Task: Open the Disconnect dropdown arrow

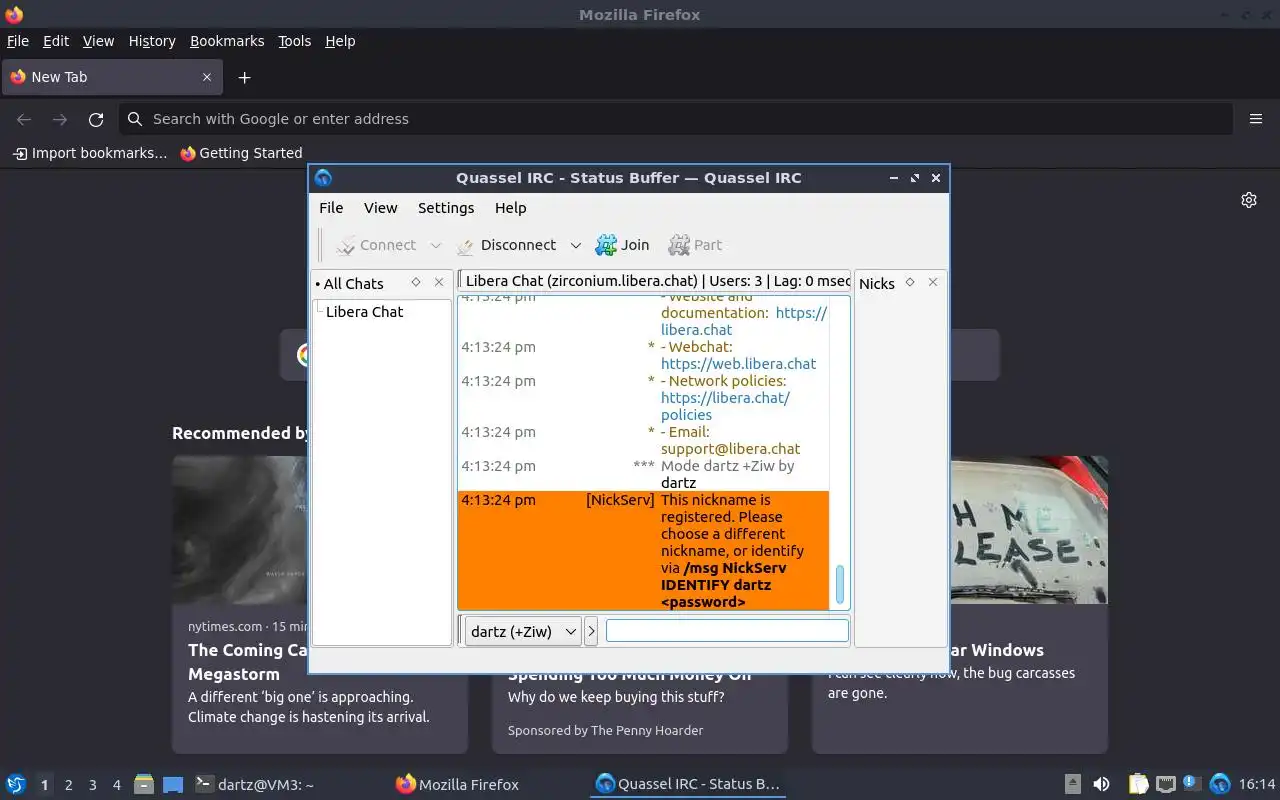Action: pyautogui.click(x=575, y=245)
